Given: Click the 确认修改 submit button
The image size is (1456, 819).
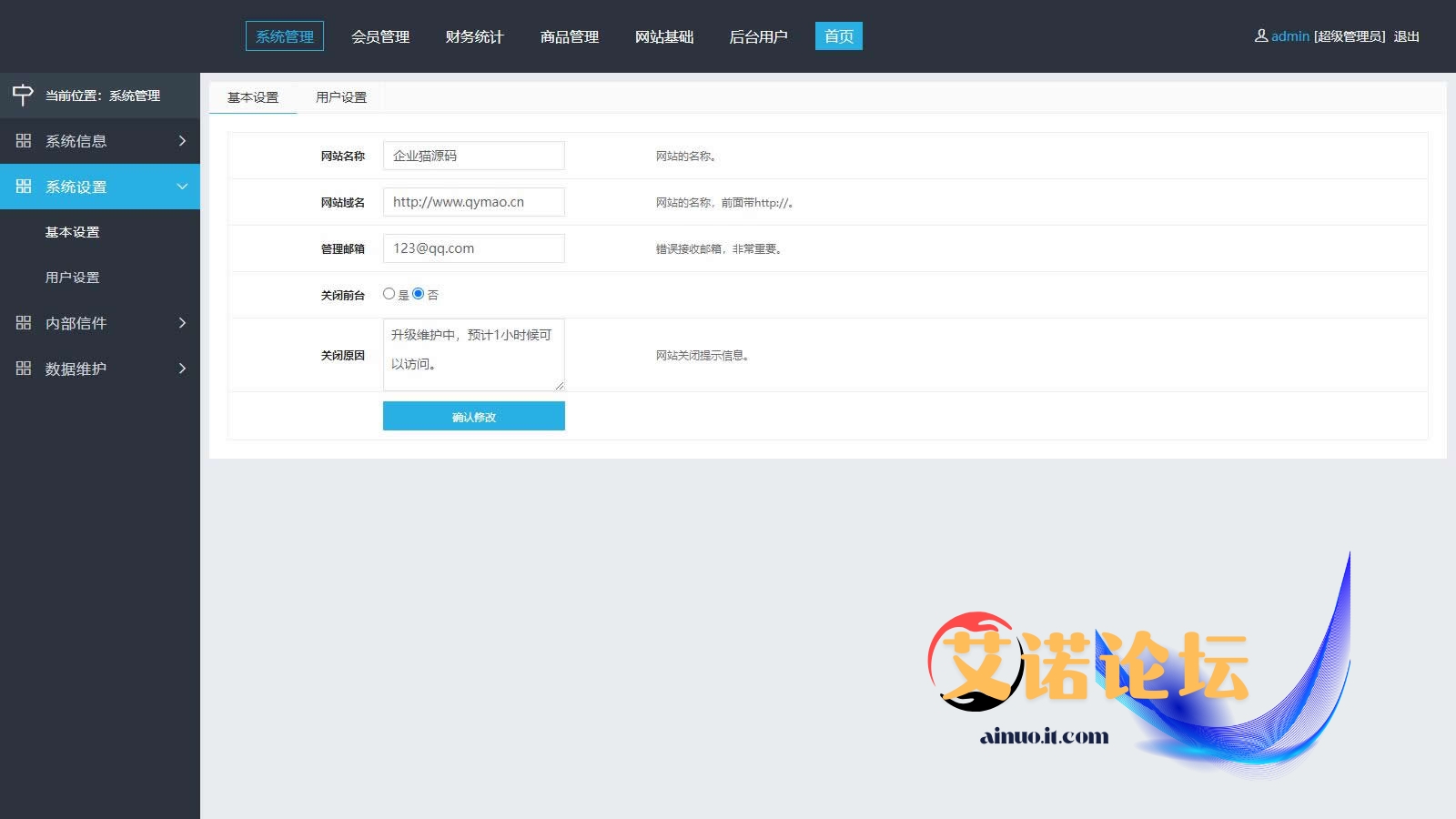Looking at the screenshot, I should point(474,416).
